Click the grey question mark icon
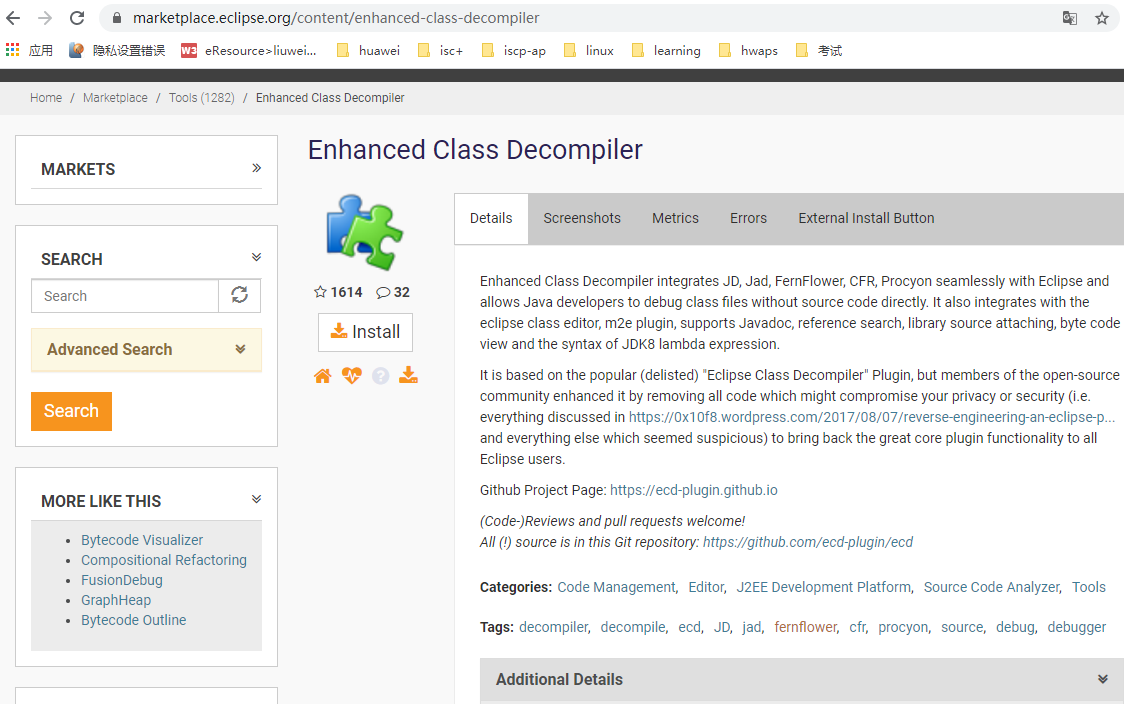This screenshot has height=704, width=1124. (x=380, y=376)
